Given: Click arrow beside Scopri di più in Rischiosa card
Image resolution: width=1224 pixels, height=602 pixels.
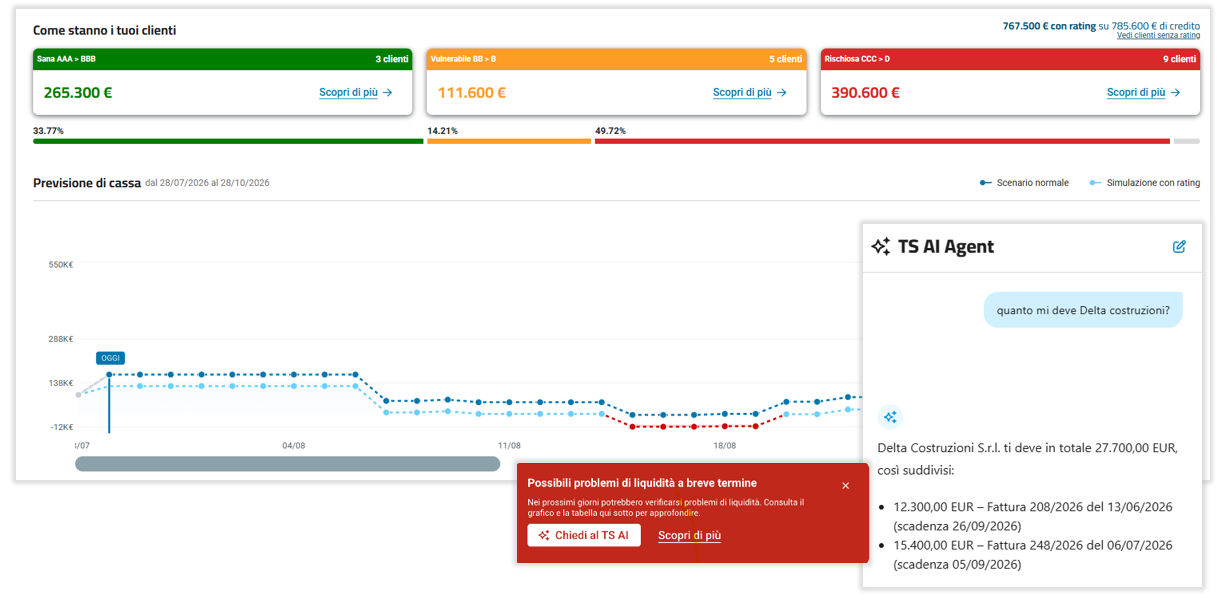Looking at the screenshot, I should (1176, 92).
